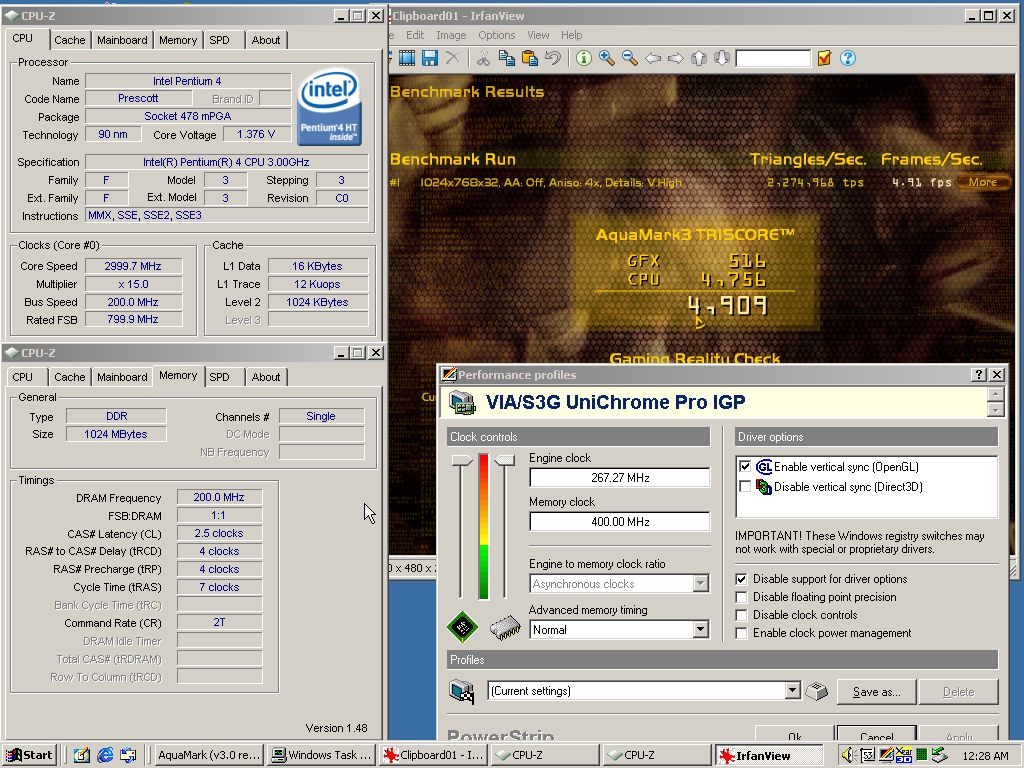Click the Memory clock slider handle
This screenshot has width=1024, height=768.
pos(504,460)
